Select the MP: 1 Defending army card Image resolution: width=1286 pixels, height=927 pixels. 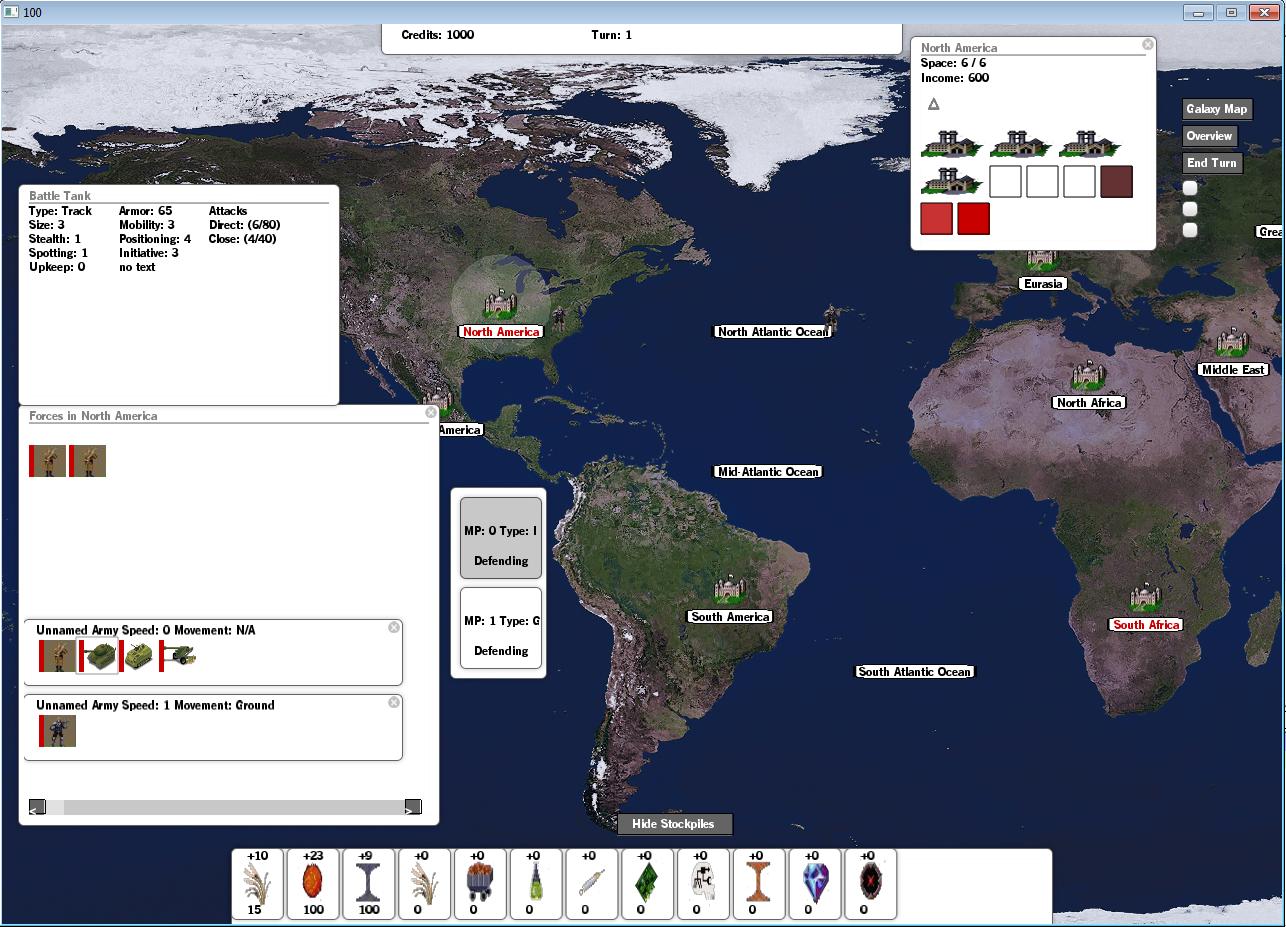pyautogui.click(x=501, y=628)
